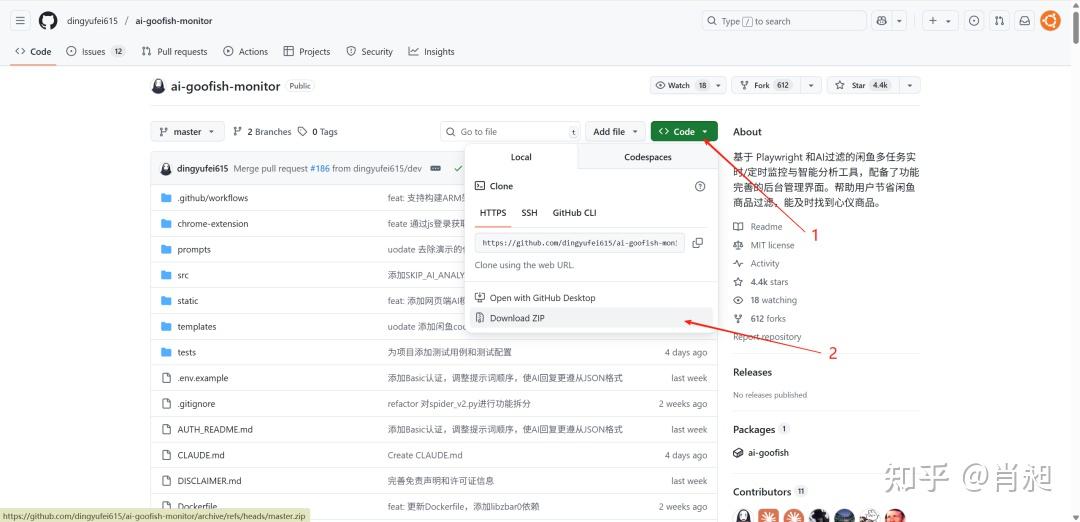Expand the Add file dropdown

click(x=616, y=132)
